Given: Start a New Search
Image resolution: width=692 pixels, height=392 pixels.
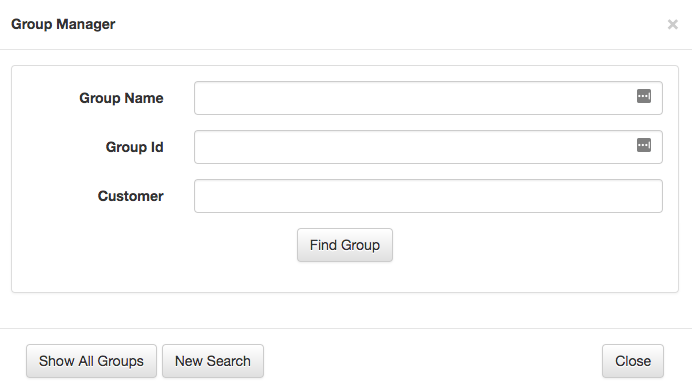Looking at the screenshot, I should pos(213,361).
